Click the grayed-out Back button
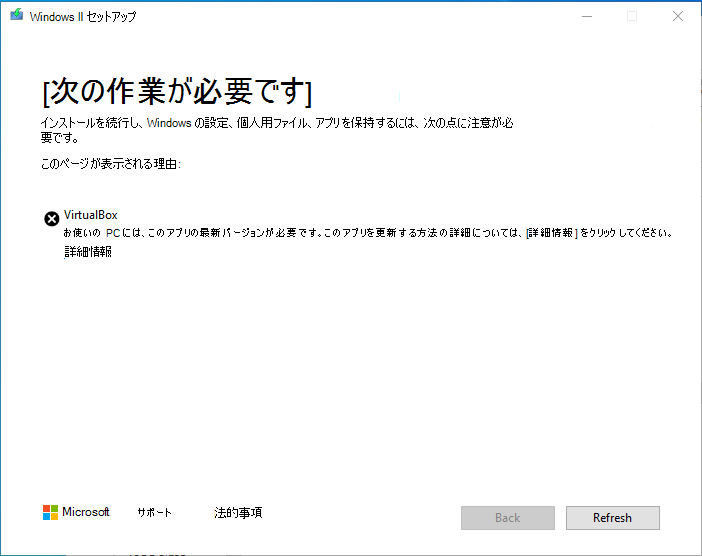Screen dimensions: 702x556 click(x=508, y=518)
